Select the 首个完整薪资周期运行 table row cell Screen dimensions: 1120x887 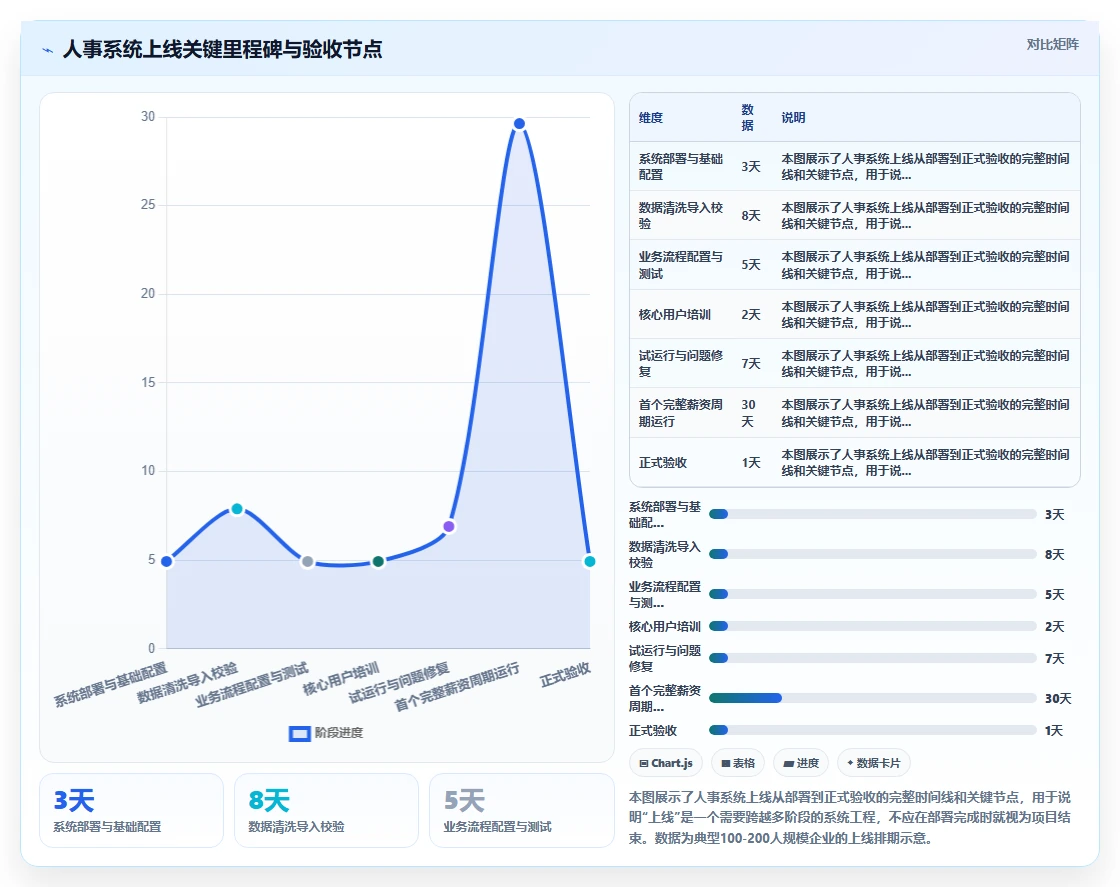(681, 413)
